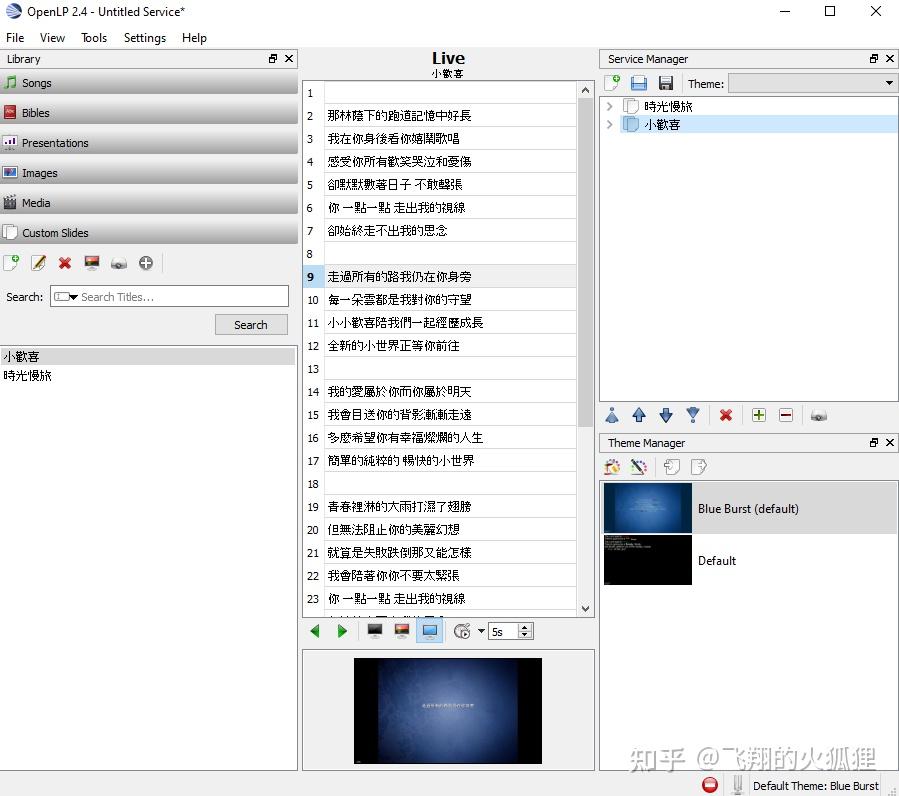Edit the selected theme with the wizard icon

tap(640, 466)
